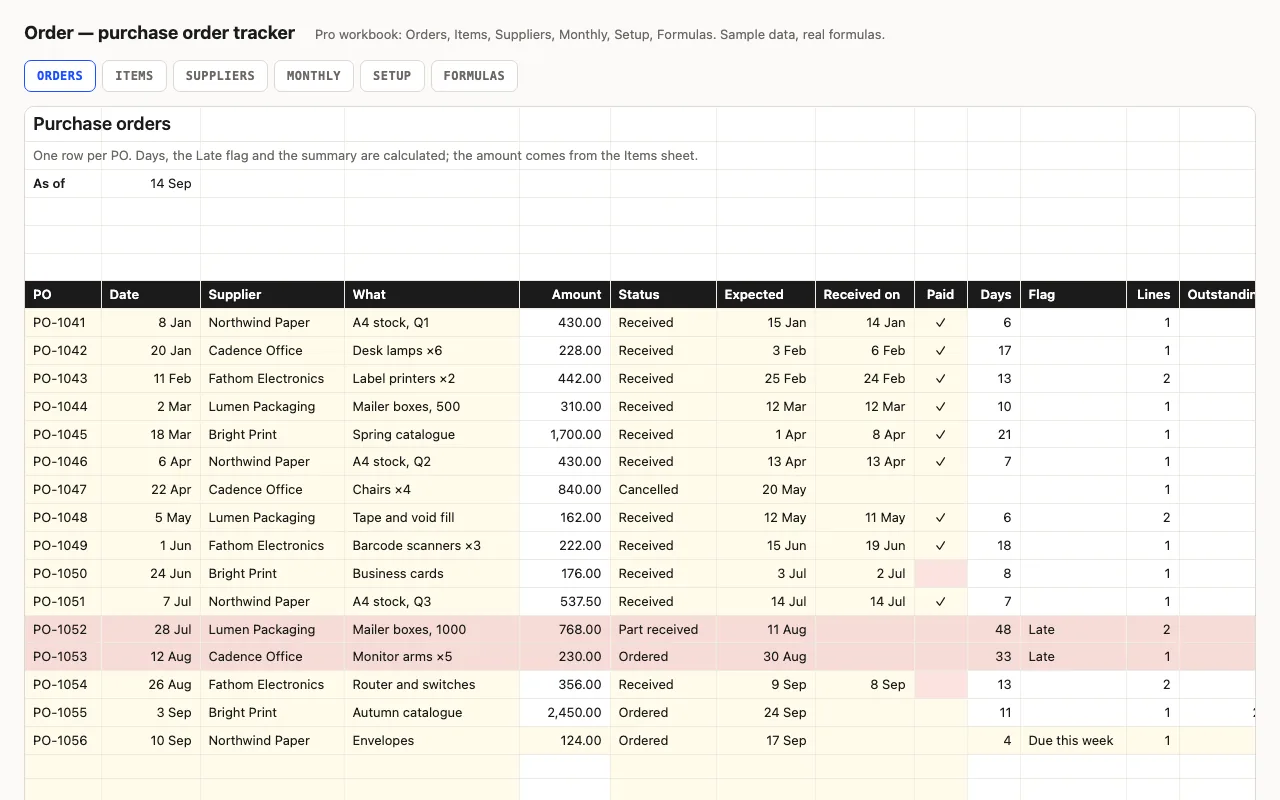Click the Expected column header
This screenshot has height=800, width=1280.
coord(766,295)
